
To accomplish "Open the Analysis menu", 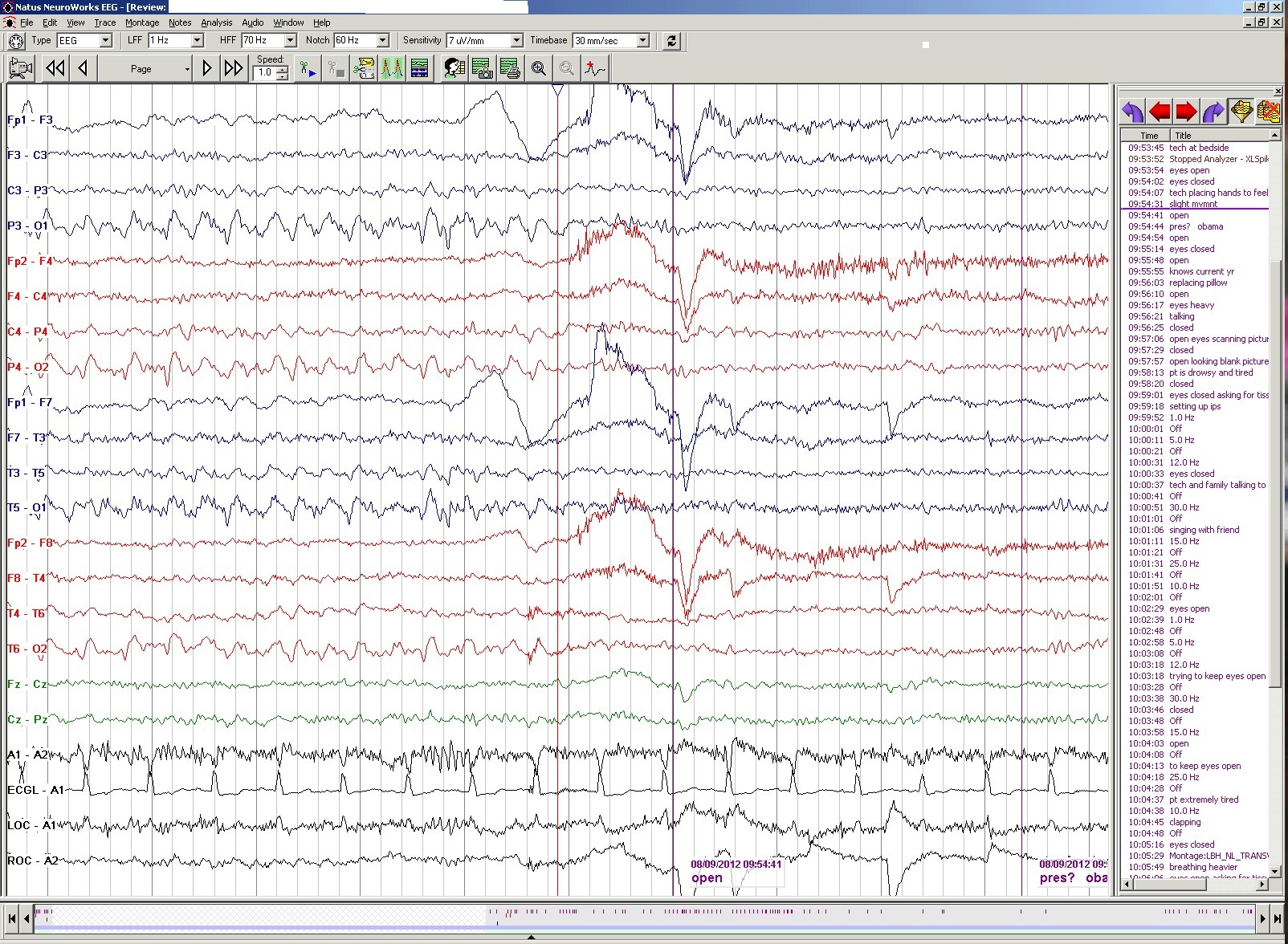I will [216, 22].
